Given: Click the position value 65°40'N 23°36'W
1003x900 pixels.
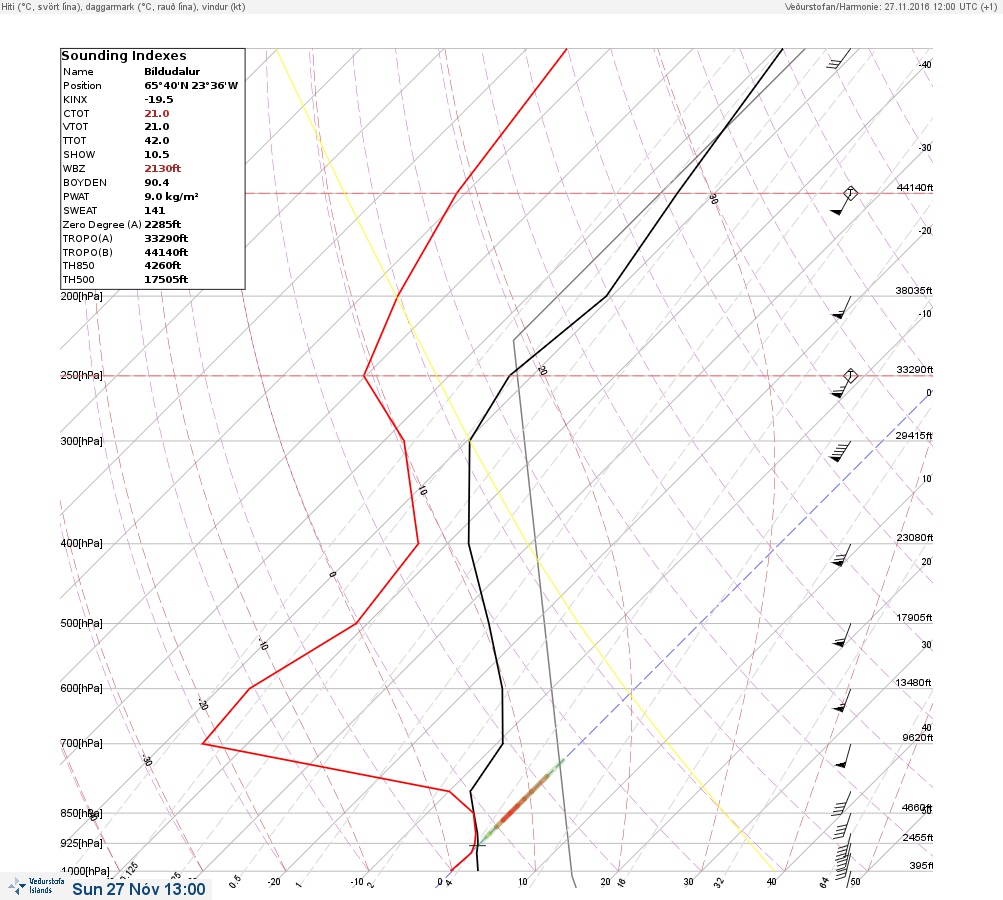Looking at the screenshot, I should click(x=191, y=86).
